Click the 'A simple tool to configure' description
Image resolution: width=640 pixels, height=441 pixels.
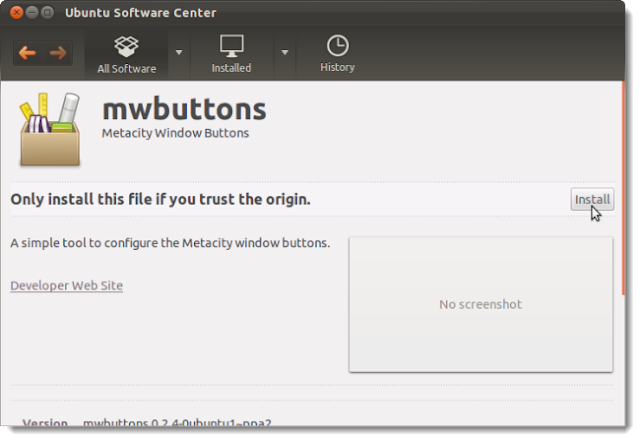170,243
